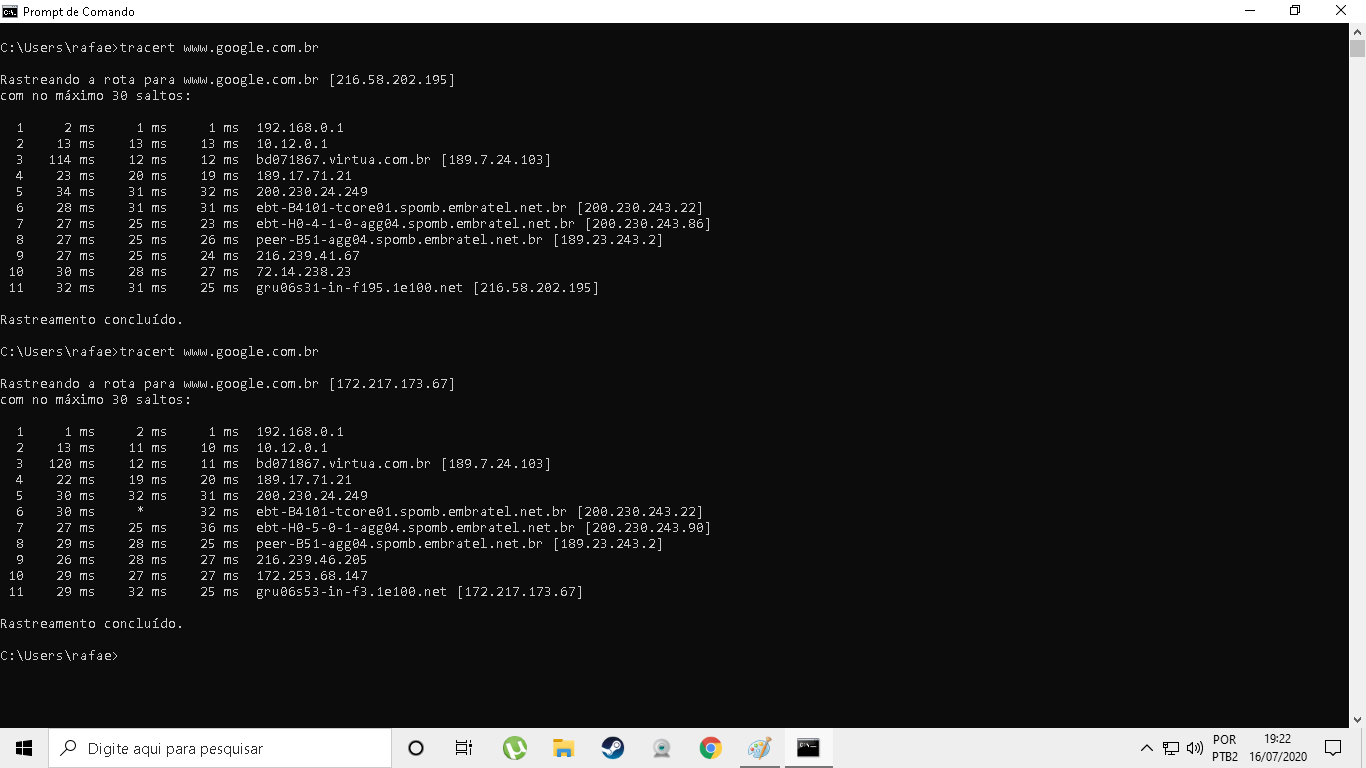Click the bracketed IP '[200.230.243.86]'
Screen dimensions: 1366x768
(x=648, y=224)
